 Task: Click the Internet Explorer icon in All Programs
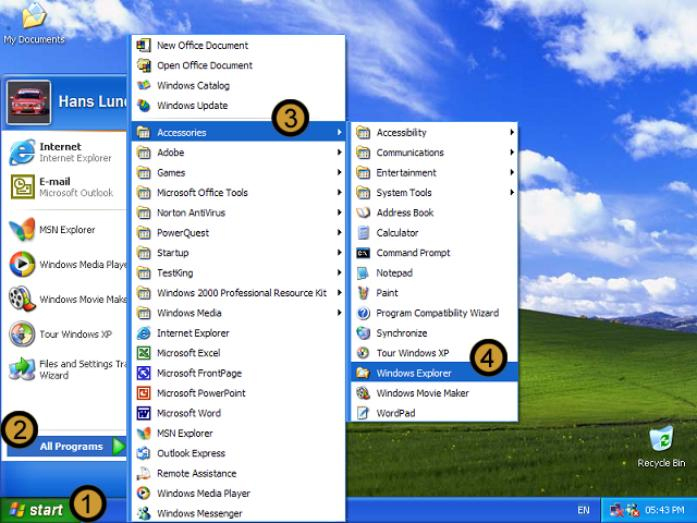click(x=144, y=333)
